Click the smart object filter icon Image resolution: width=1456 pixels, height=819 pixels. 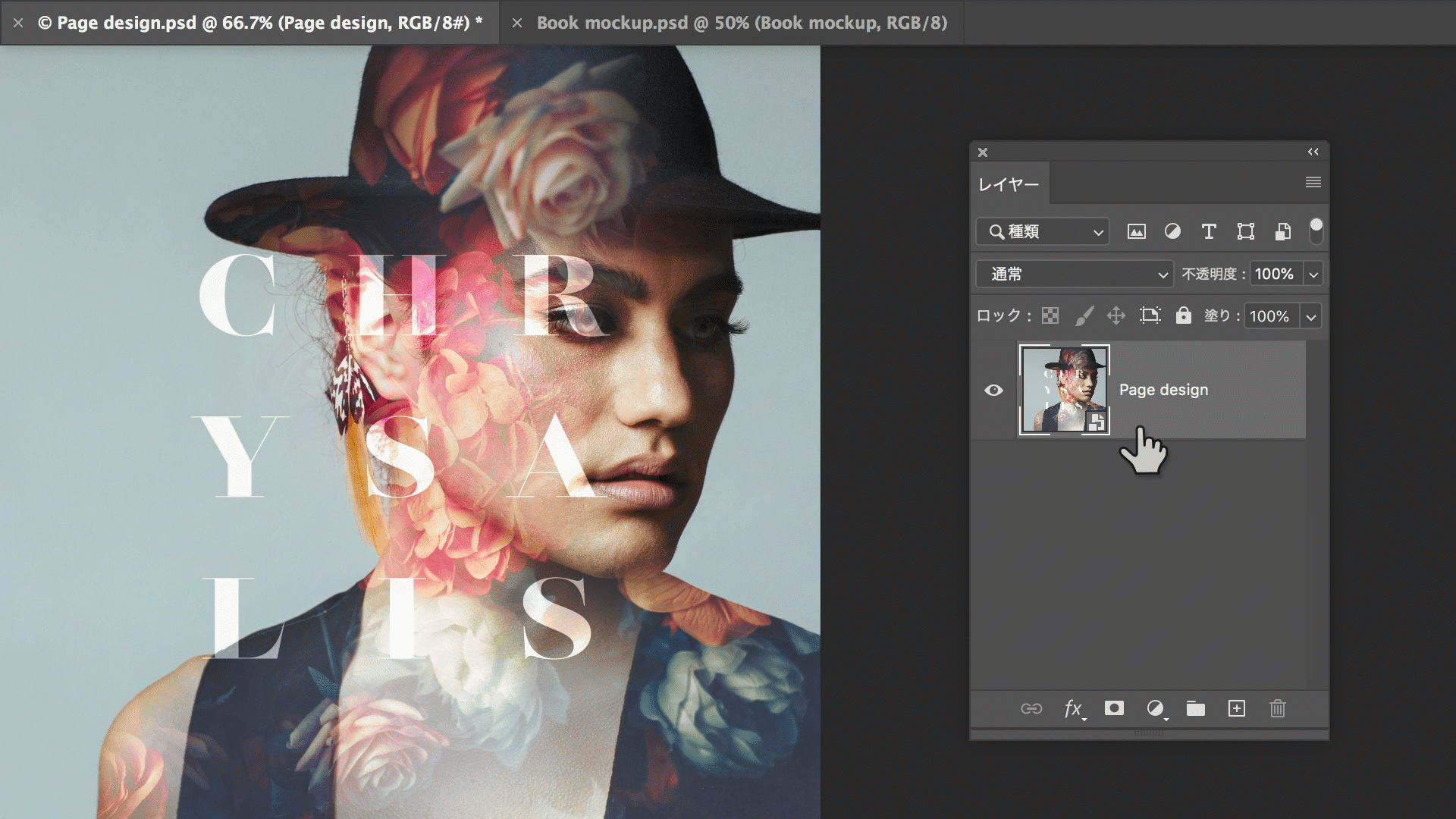[x=1282, y=232]
